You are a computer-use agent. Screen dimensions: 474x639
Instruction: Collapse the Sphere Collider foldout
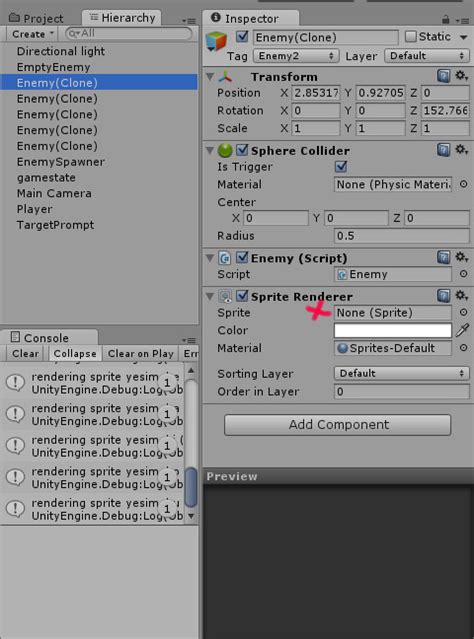point(210,151)
